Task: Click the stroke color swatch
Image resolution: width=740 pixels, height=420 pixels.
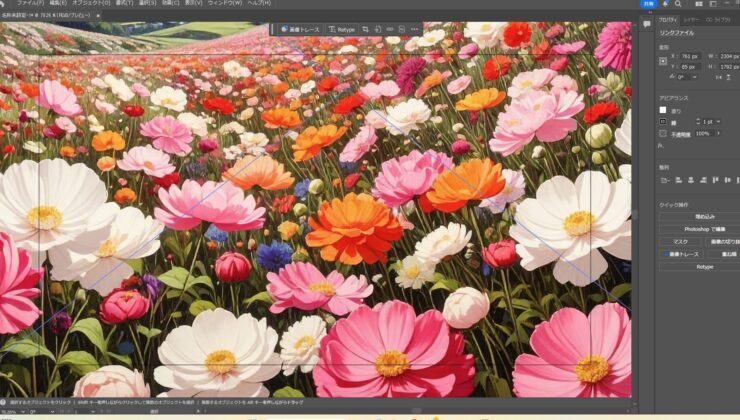Action: point(662,121)
